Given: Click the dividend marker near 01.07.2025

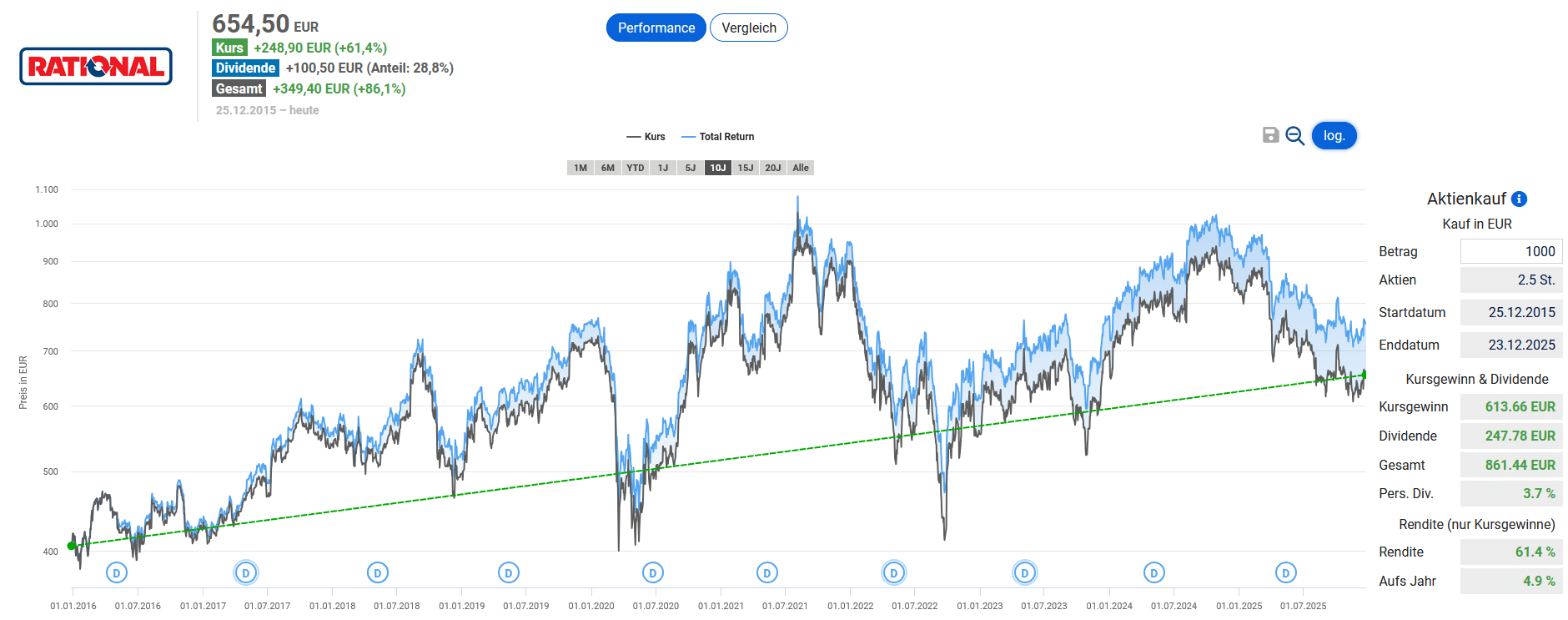Looking at the screenshot, I should tap(1286, 573).
